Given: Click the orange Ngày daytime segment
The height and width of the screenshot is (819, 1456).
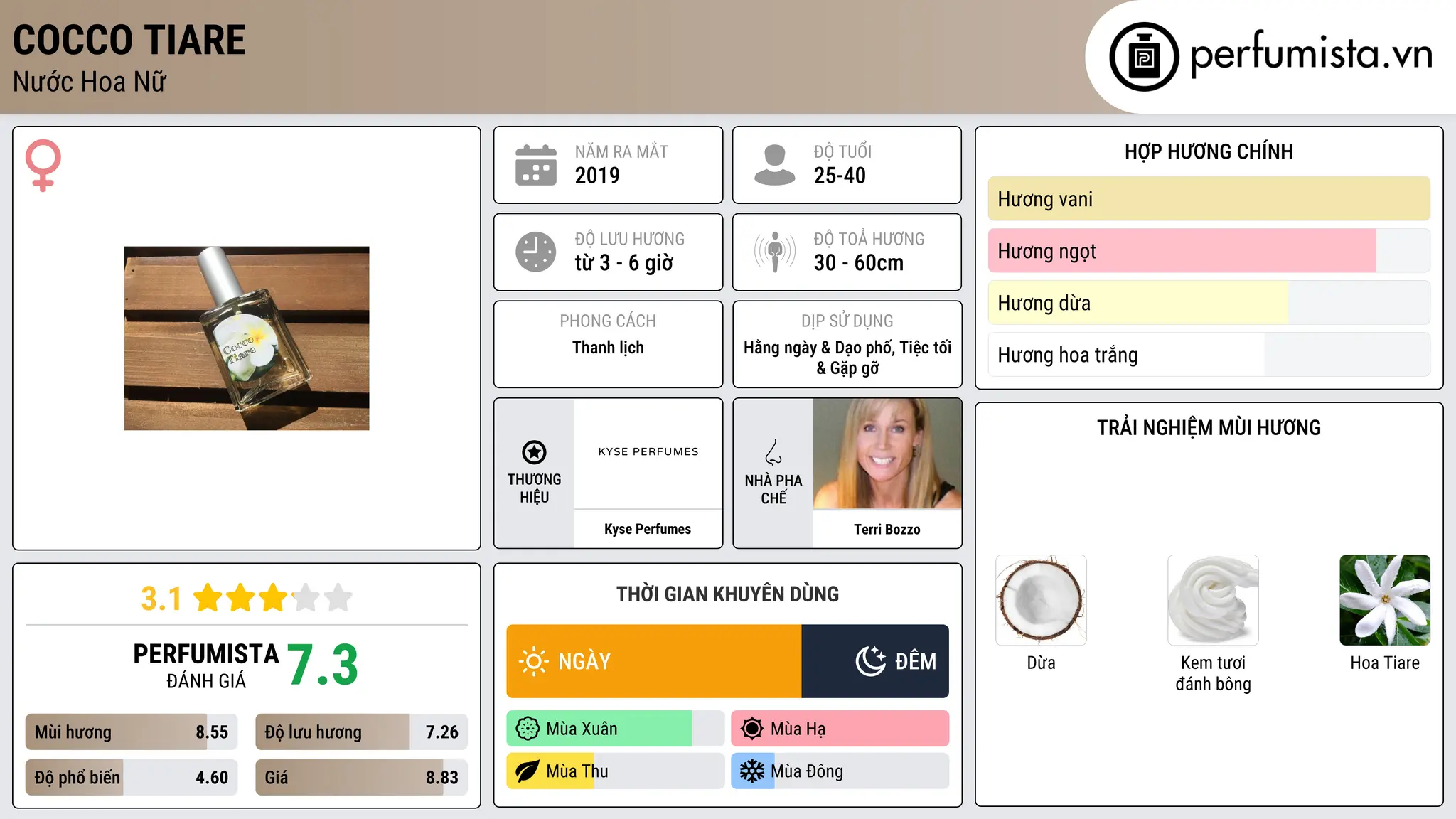Looking at the screenshot, I should (x=654, y=661).
